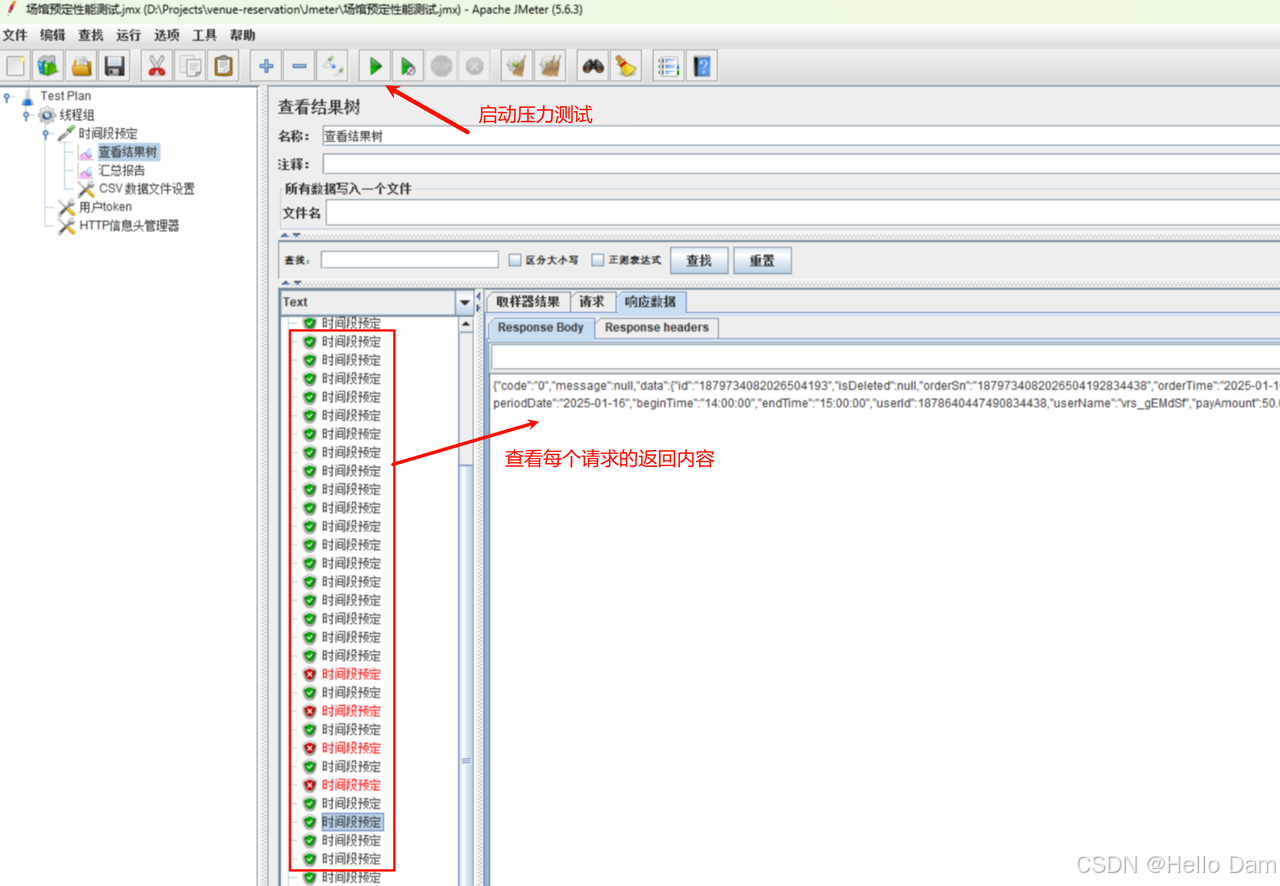Image resolution: width=1280 pixels, height=886 pixels.
Task: Open the Text renderer dropdown
Action: (x=465, y=302)
